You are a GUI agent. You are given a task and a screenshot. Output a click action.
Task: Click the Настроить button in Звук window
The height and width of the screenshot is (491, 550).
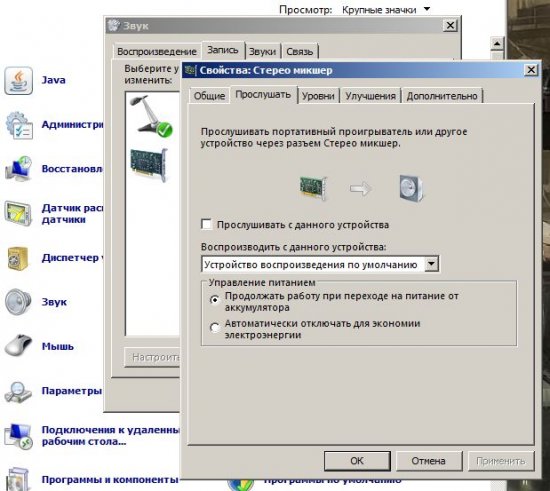[153, 357]
